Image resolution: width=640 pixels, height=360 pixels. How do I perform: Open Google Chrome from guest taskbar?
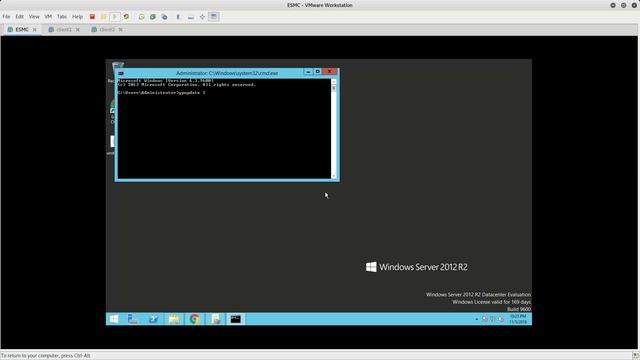click(x=195, y=319)
